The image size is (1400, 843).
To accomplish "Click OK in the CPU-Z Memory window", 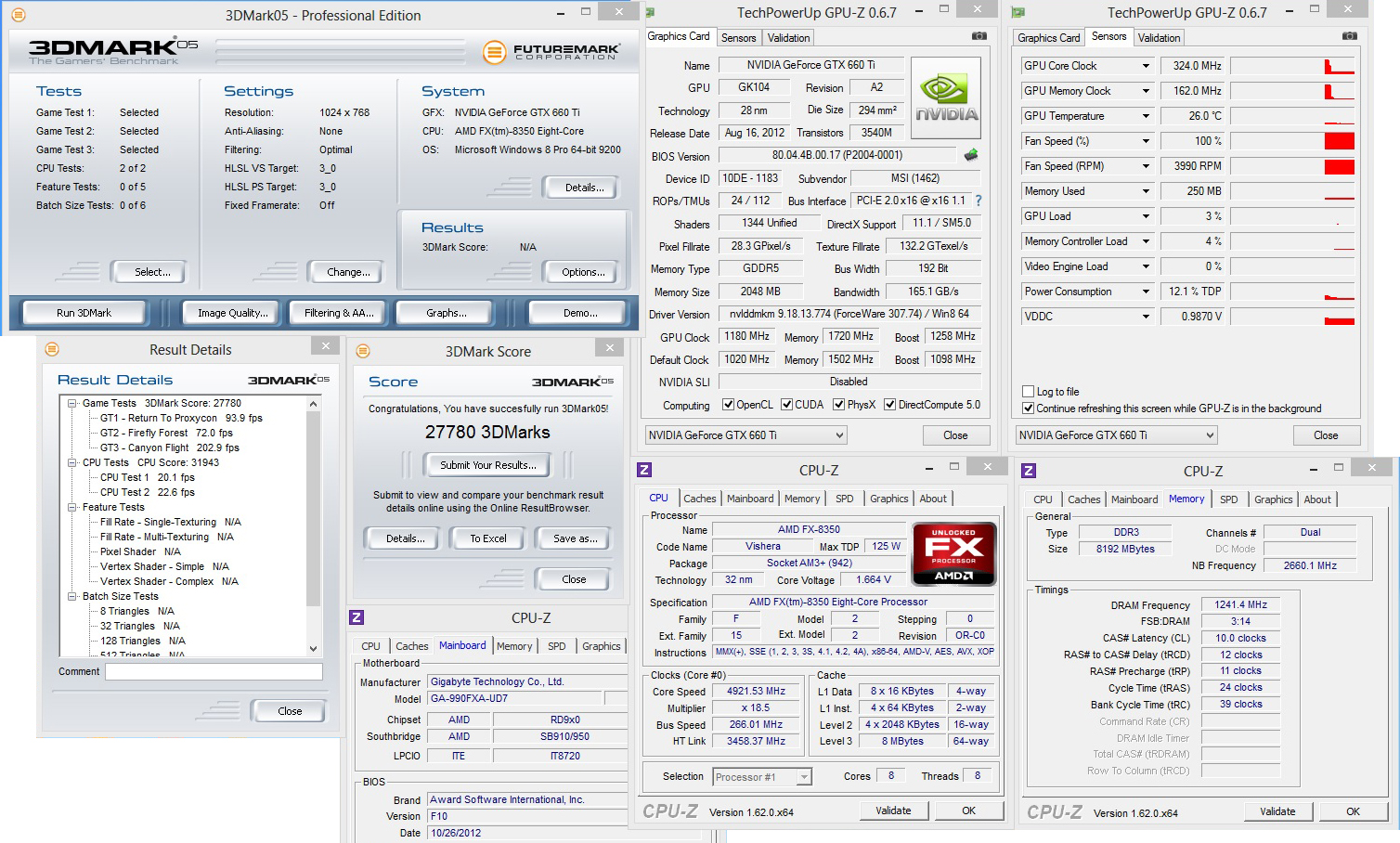I will tap(1353, 811).
